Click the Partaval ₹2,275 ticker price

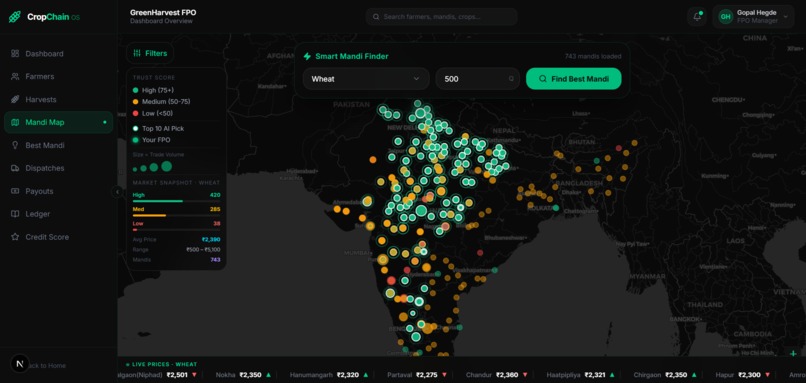tap(427, 375)
